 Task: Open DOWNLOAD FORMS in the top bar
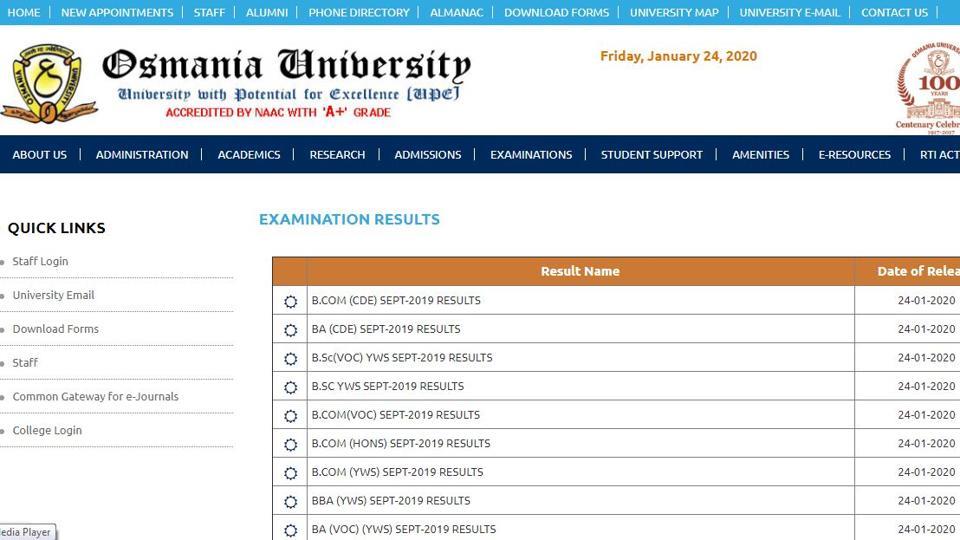click(x=557, y=12)
